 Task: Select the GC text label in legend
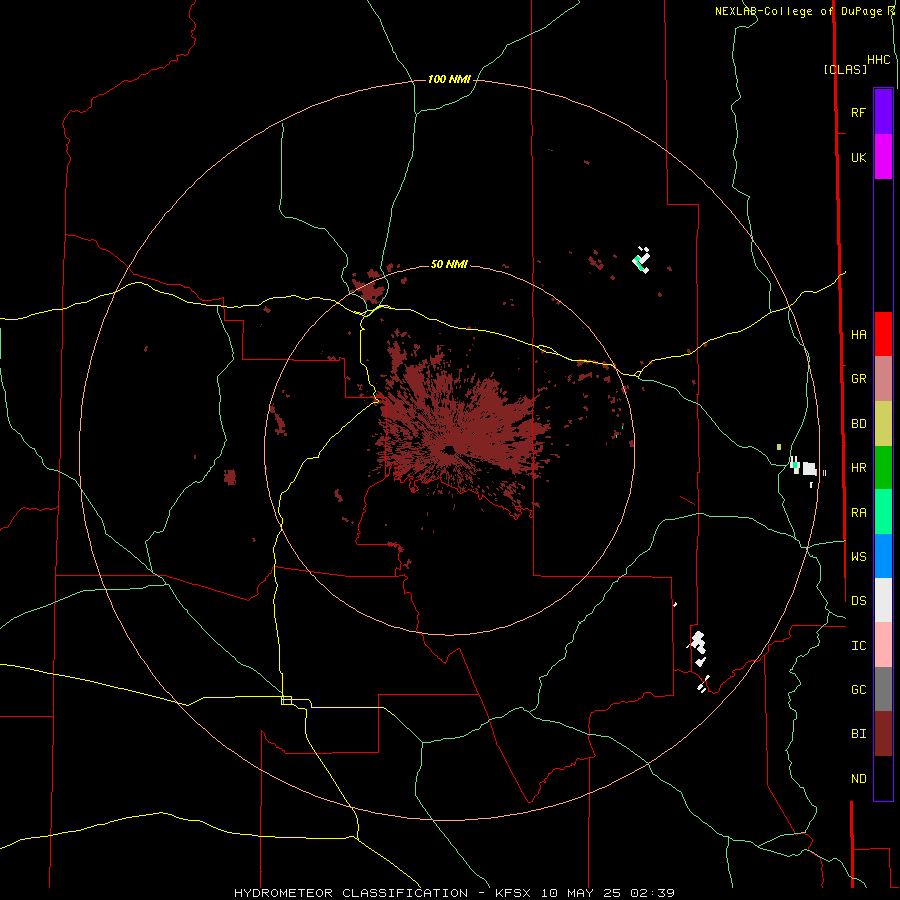coord(858,690)
